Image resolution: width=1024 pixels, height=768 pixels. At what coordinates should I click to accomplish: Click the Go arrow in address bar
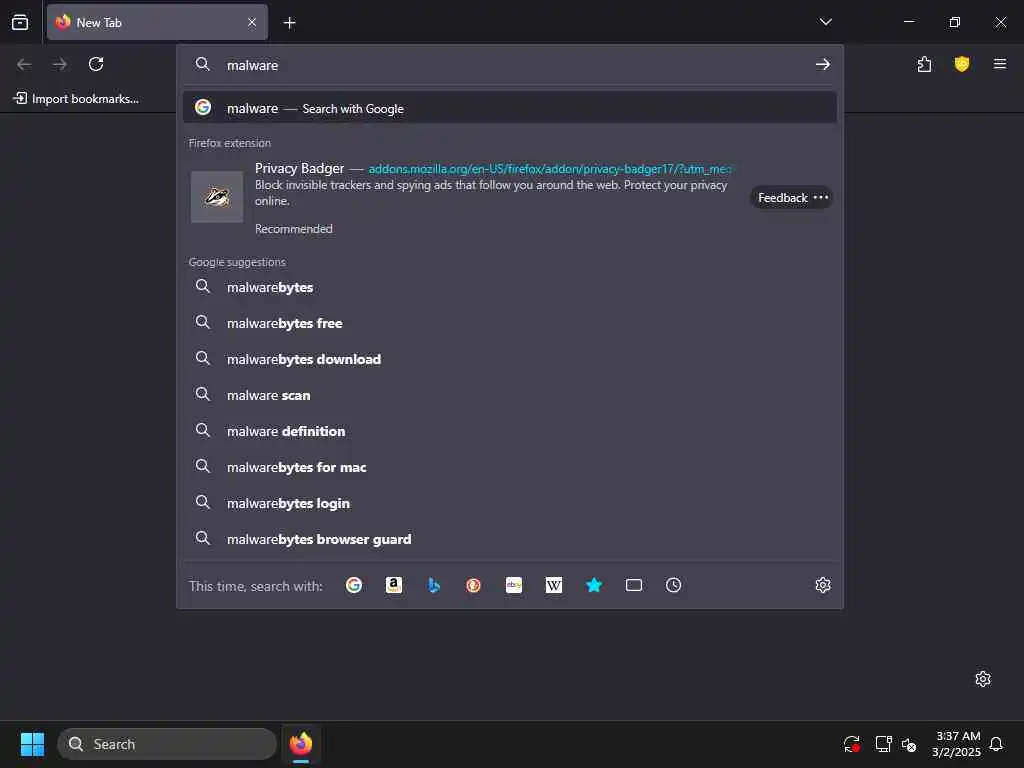823,64
